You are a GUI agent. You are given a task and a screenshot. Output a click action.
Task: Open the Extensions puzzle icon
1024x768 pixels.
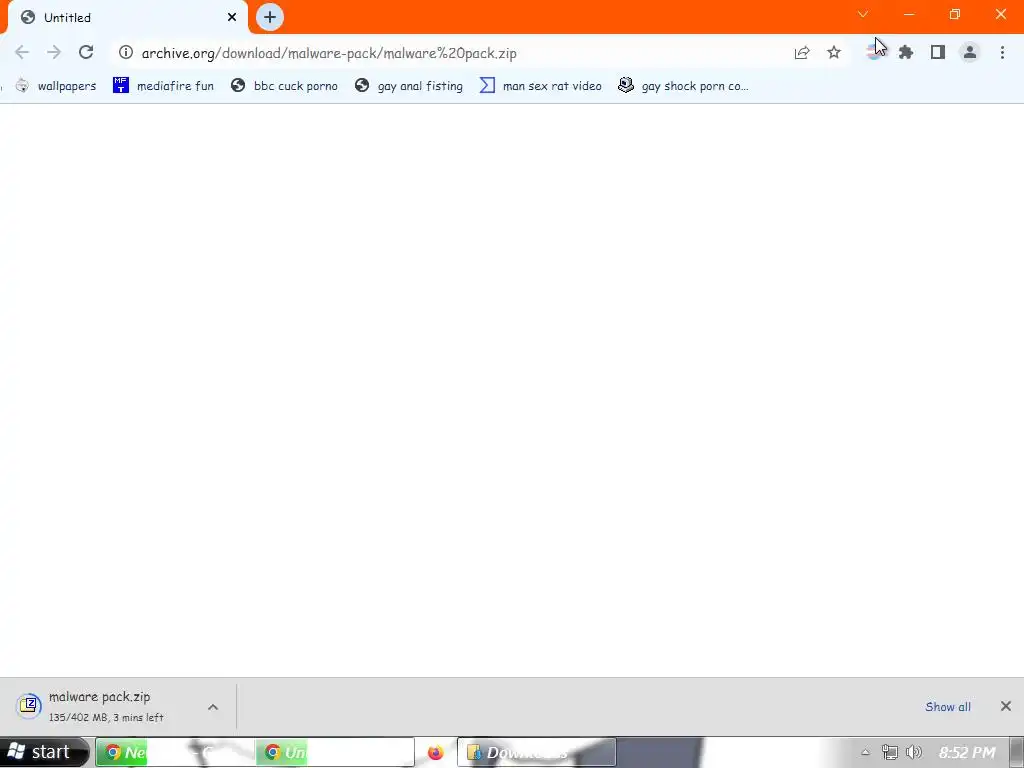(906, 52)
